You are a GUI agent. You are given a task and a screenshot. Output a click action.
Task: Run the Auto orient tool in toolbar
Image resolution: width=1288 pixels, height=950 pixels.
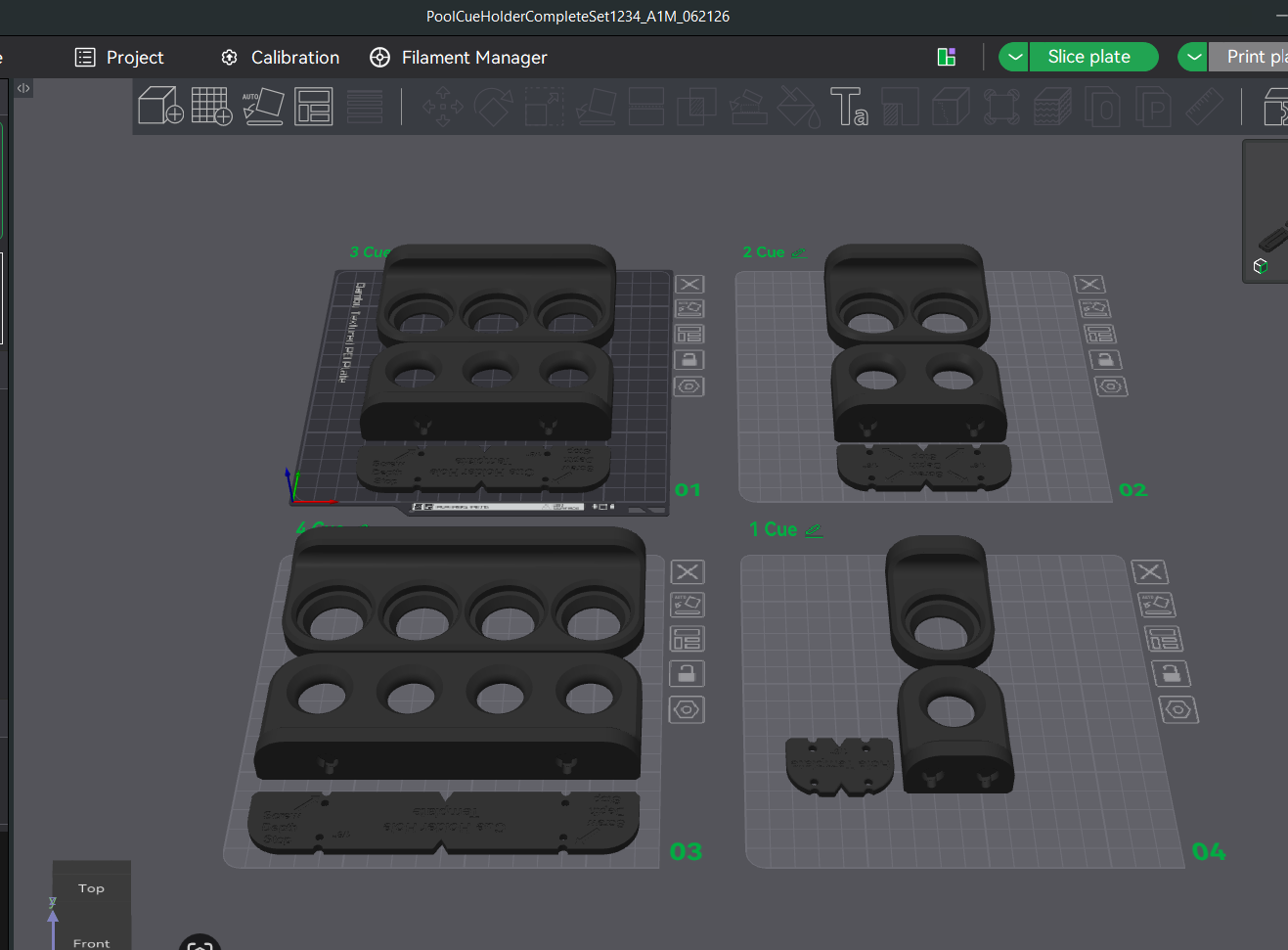263,106
